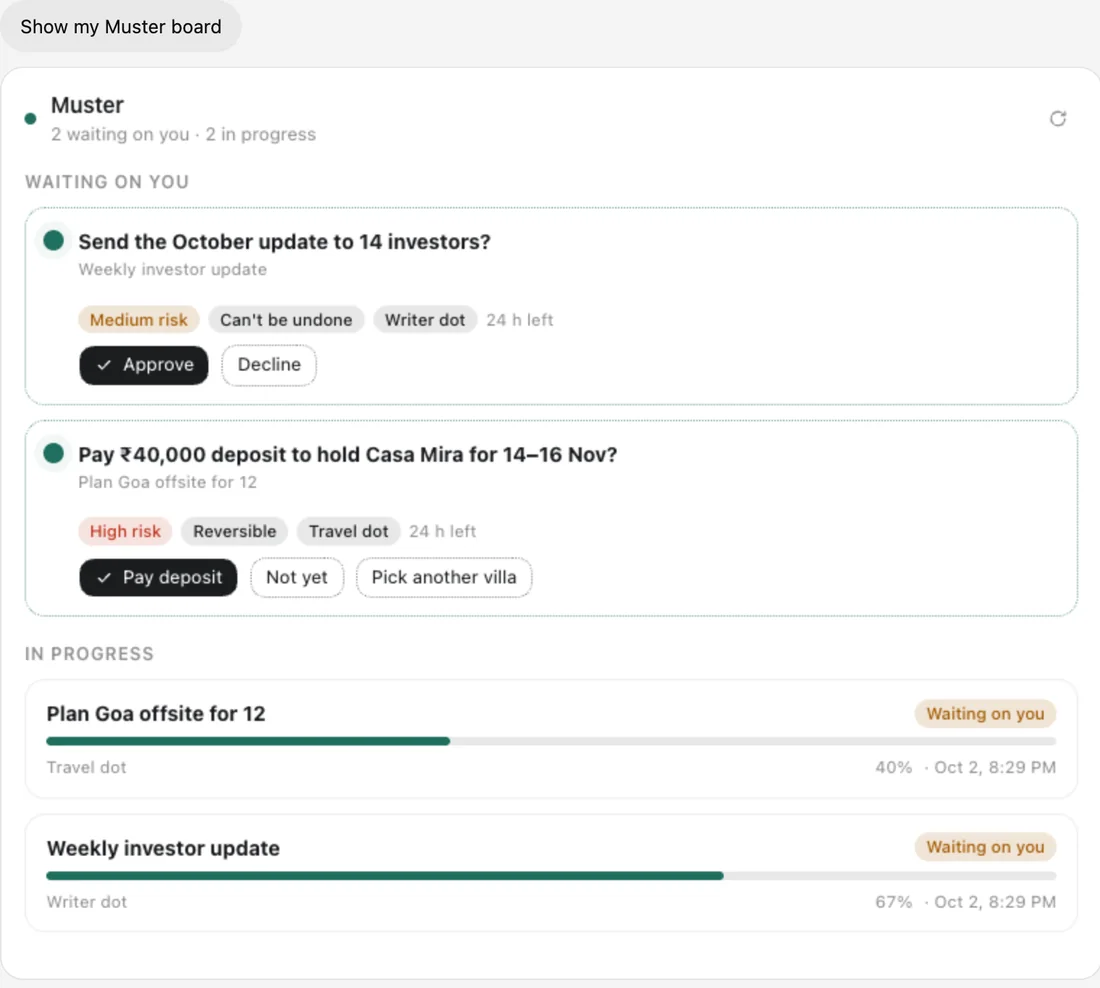Viewport: 1100px width, 988px height.
Task: Click the 40% progress value
Action: (893, 768)
